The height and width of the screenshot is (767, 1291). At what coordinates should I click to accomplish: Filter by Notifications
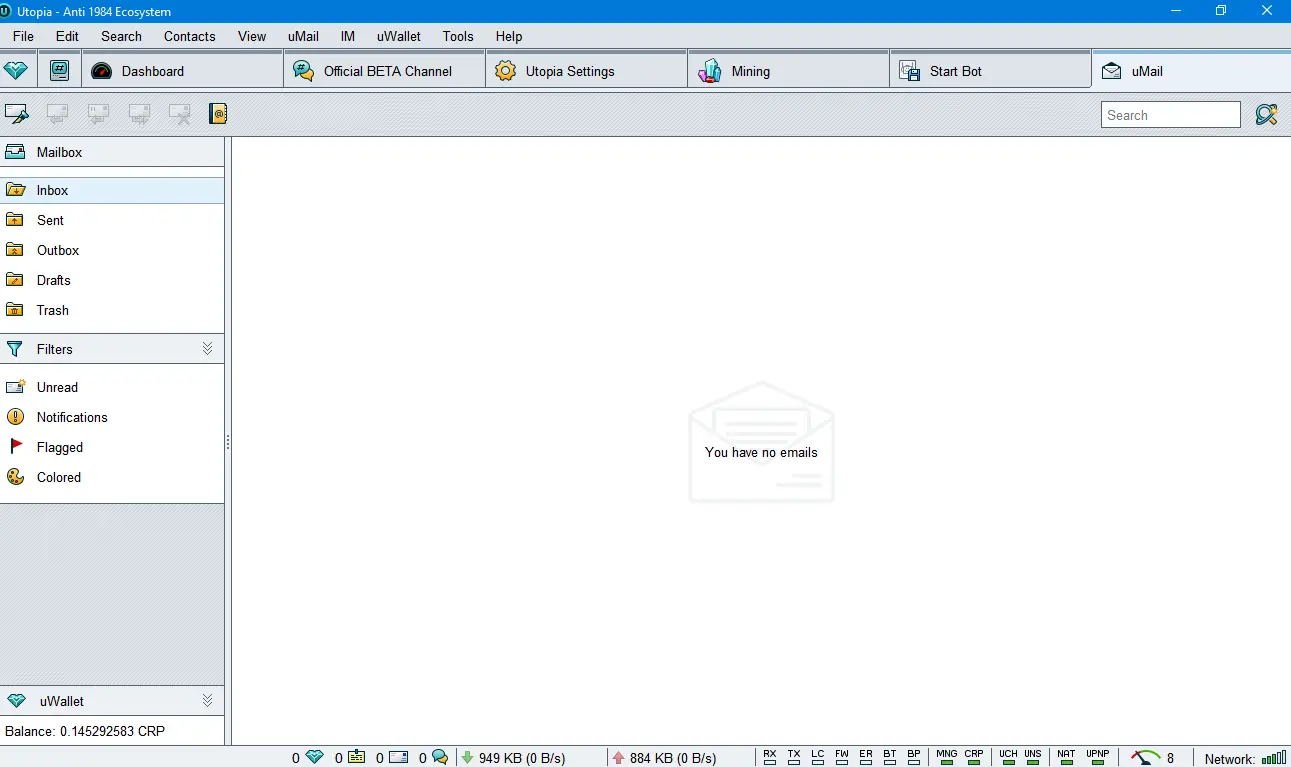click(112, 417)
